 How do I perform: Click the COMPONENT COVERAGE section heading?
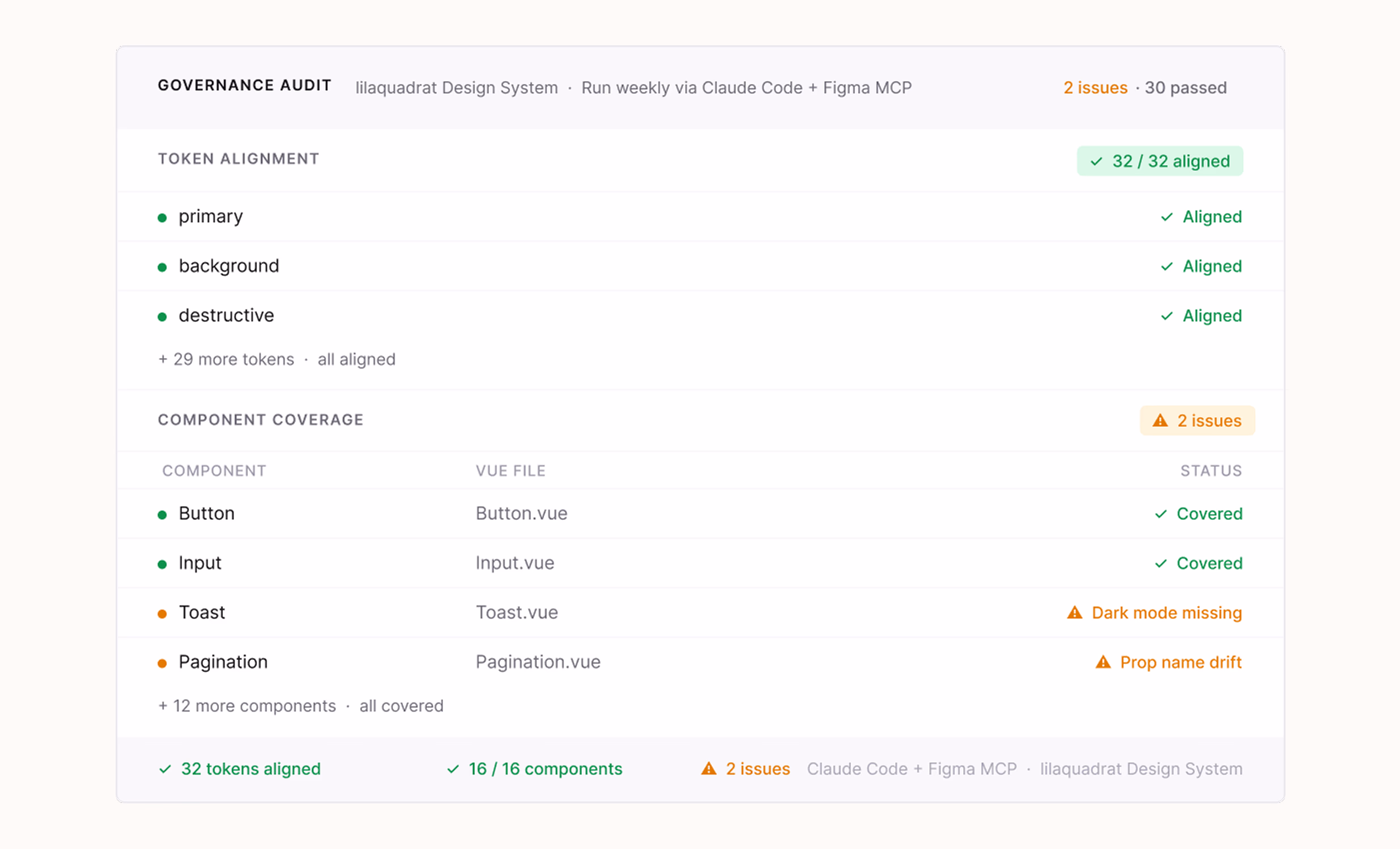[261, 419]
